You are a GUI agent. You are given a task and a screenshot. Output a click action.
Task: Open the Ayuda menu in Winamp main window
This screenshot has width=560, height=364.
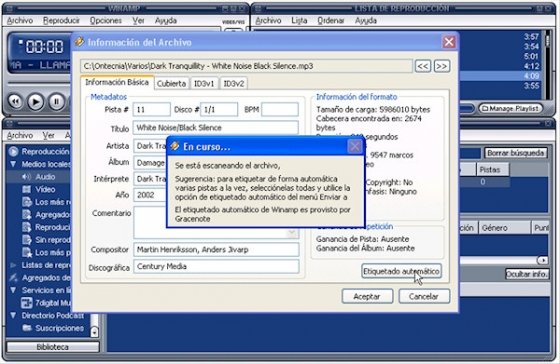[166, 21]
